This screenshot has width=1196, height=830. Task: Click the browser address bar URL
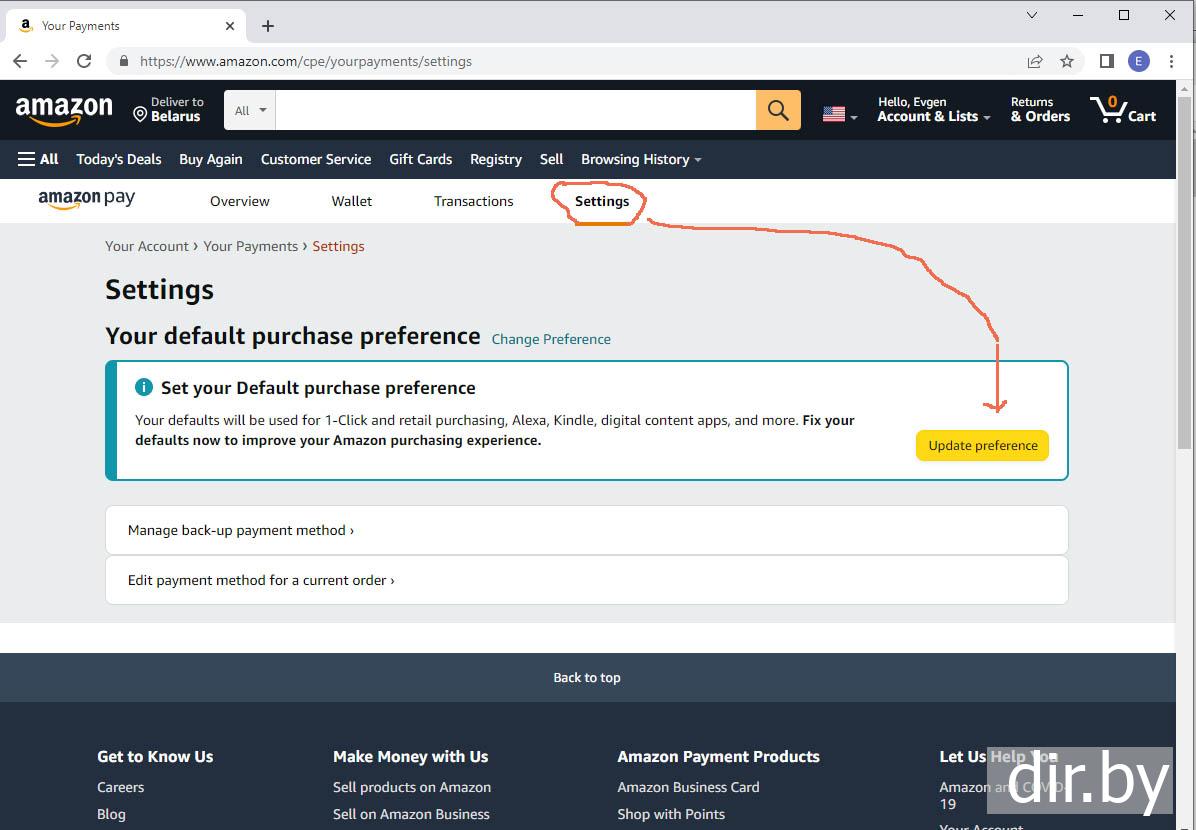coord(305,61)
